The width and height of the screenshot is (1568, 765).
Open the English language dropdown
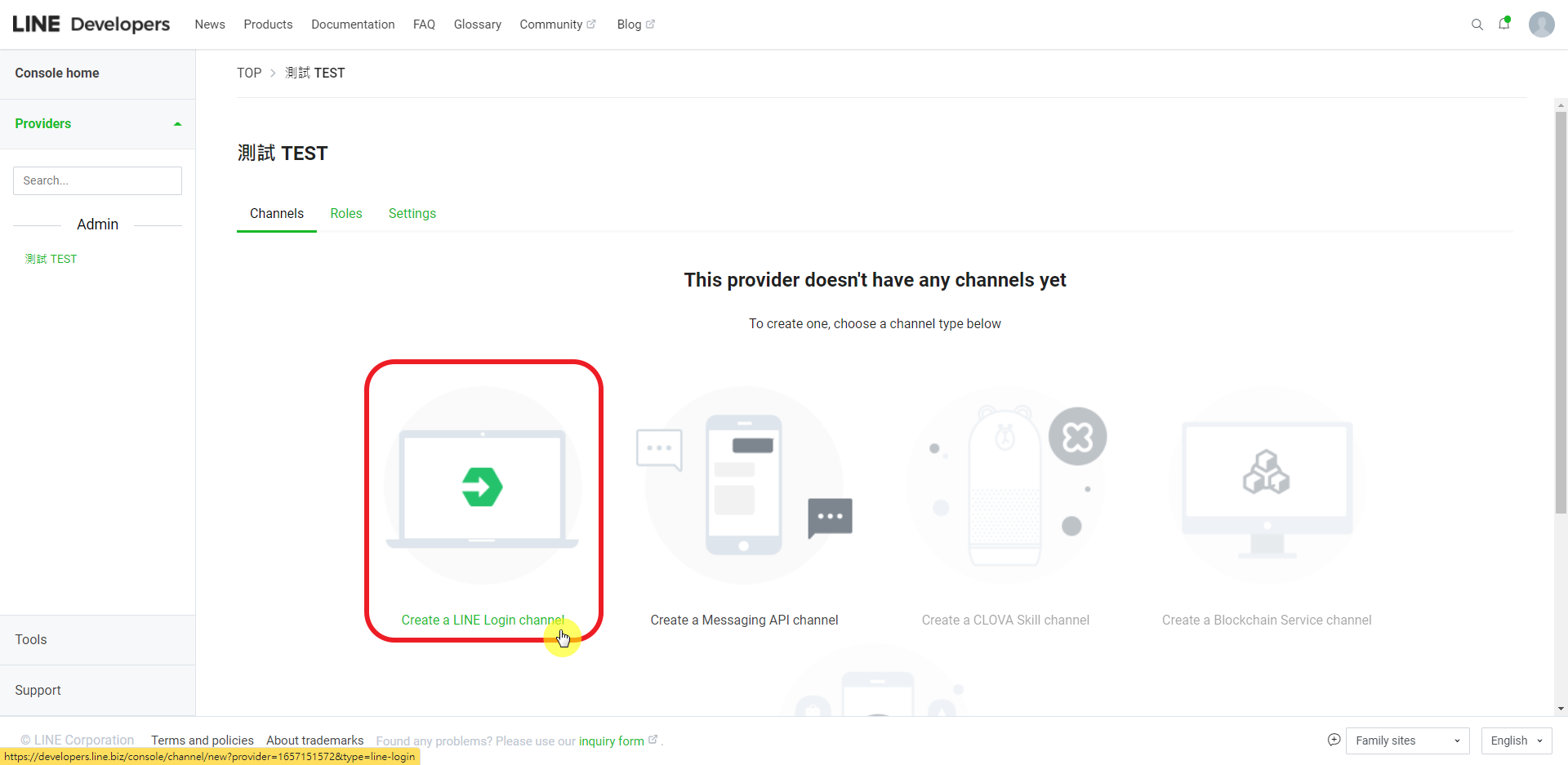click(1515, 741)
